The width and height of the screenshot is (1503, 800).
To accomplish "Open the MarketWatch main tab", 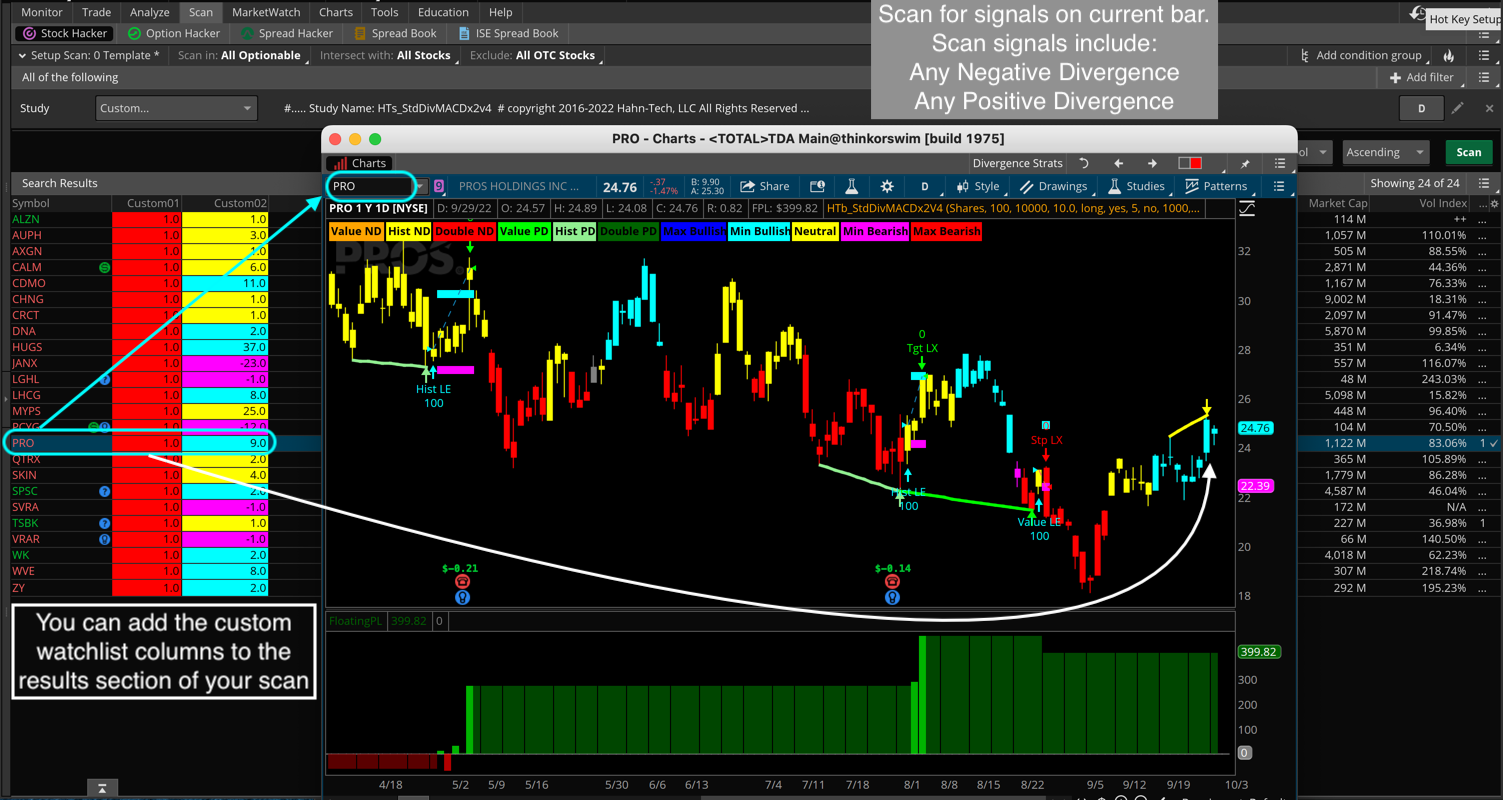I will [x=266, y=12].
